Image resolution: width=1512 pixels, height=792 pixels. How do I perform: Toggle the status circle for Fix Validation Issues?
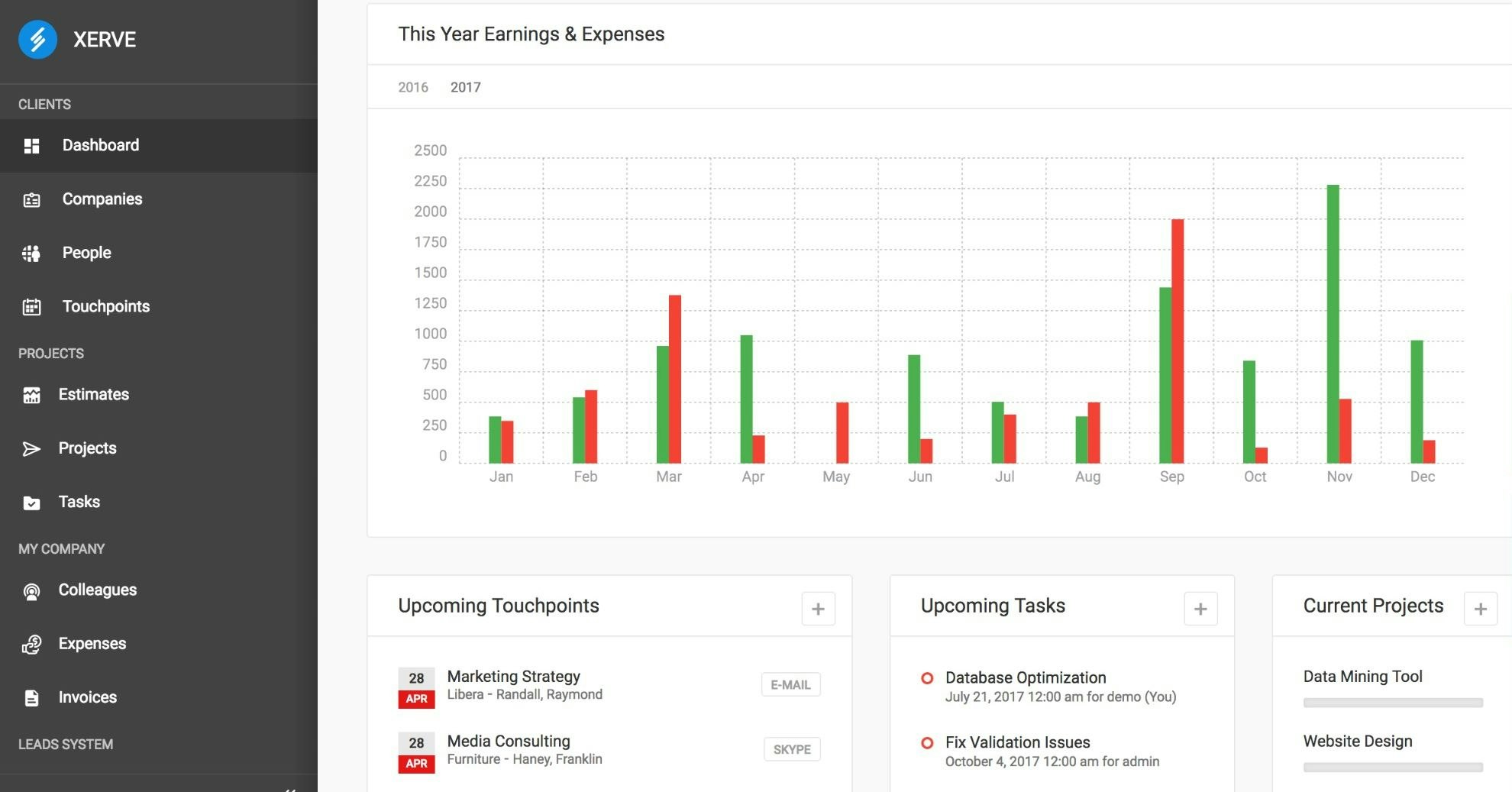pos(929,742)
